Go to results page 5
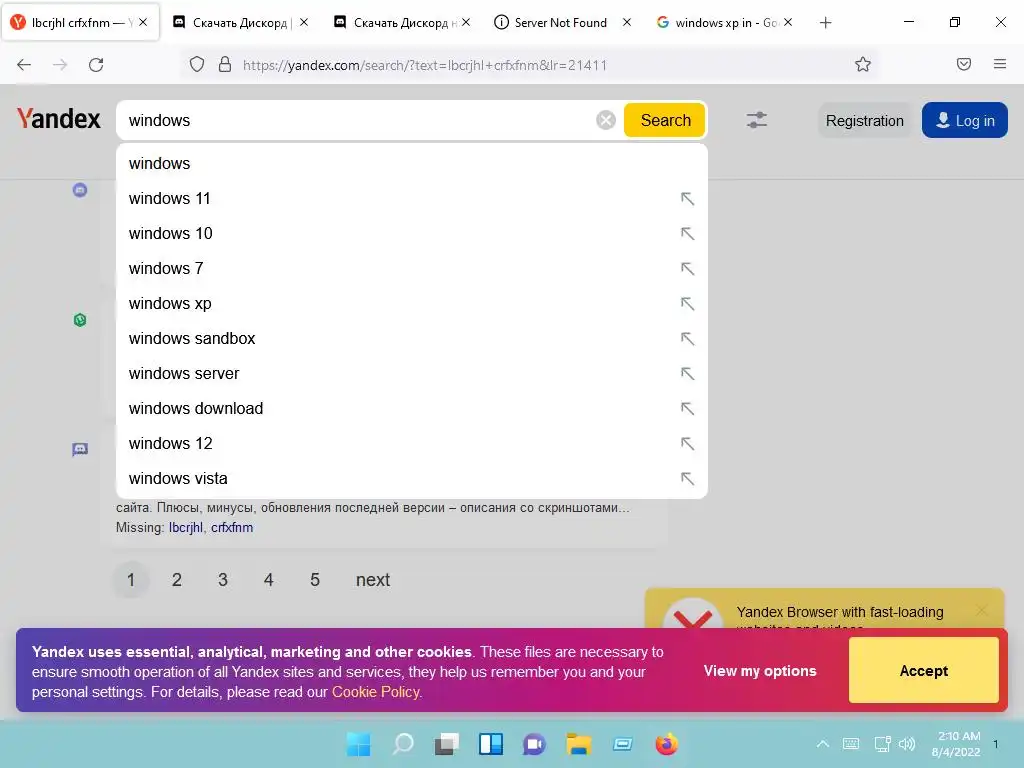 pyautogui.click(x=315, y=580)
